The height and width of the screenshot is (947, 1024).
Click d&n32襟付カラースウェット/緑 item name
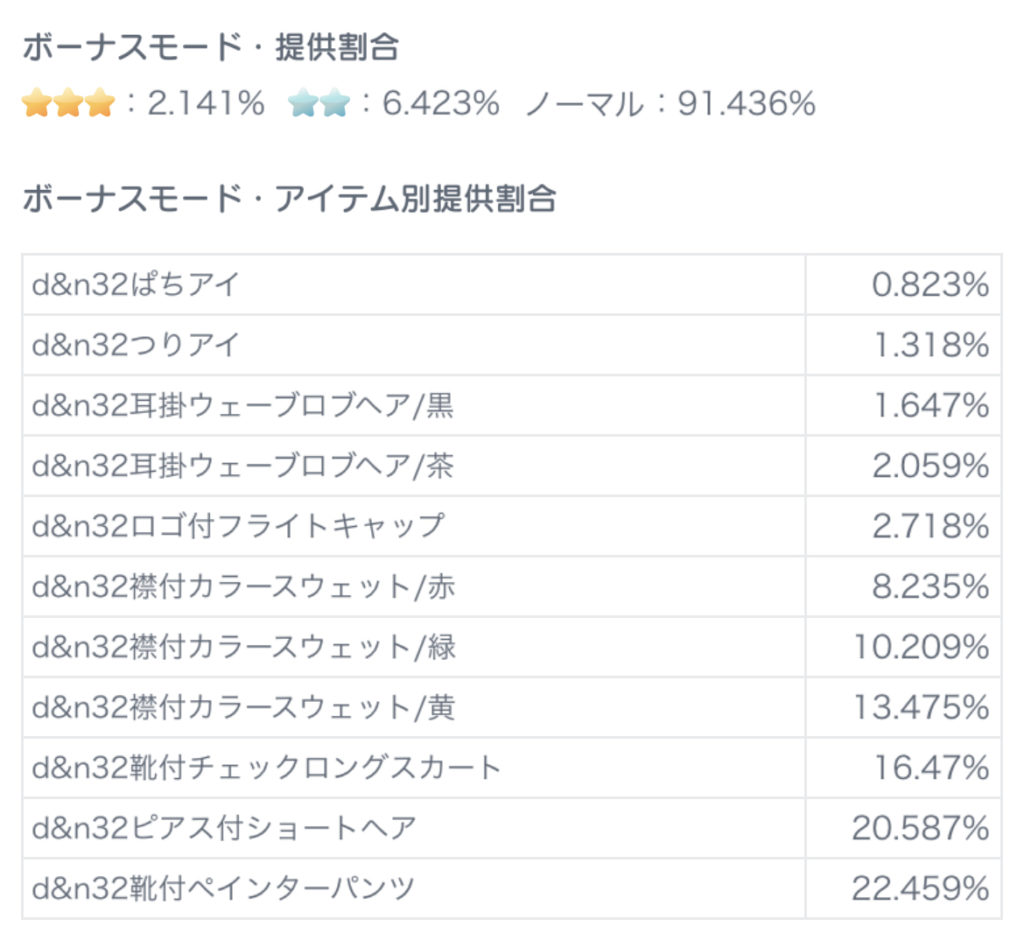tap(243, 647)
